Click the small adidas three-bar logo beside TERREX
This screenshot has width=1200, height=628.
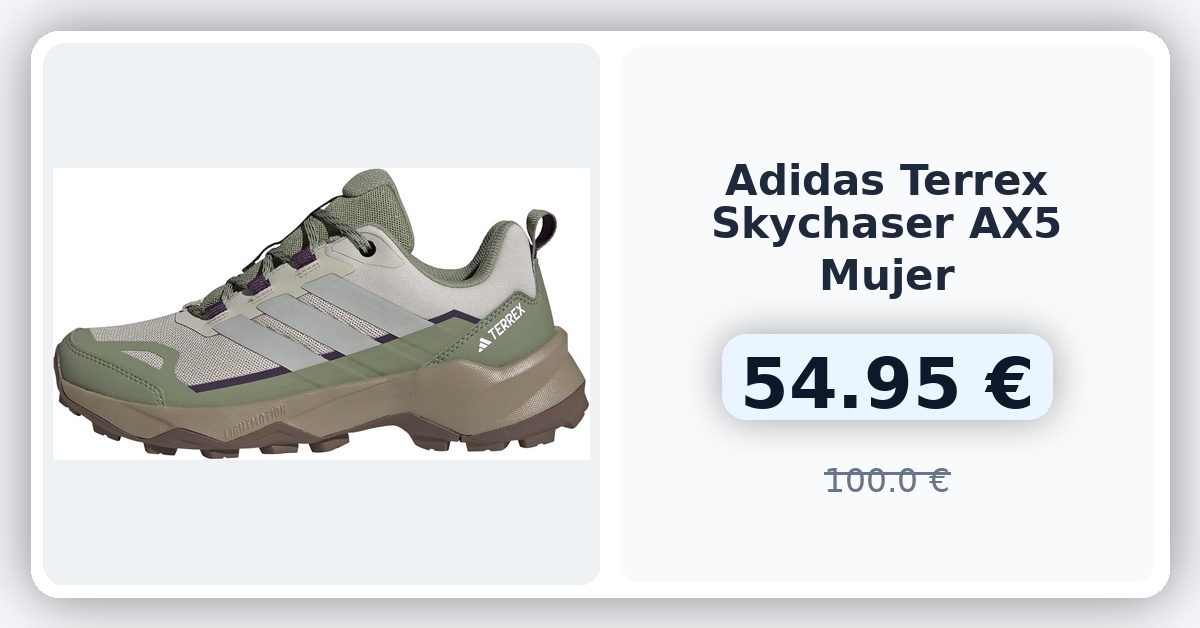click(484, 344)
